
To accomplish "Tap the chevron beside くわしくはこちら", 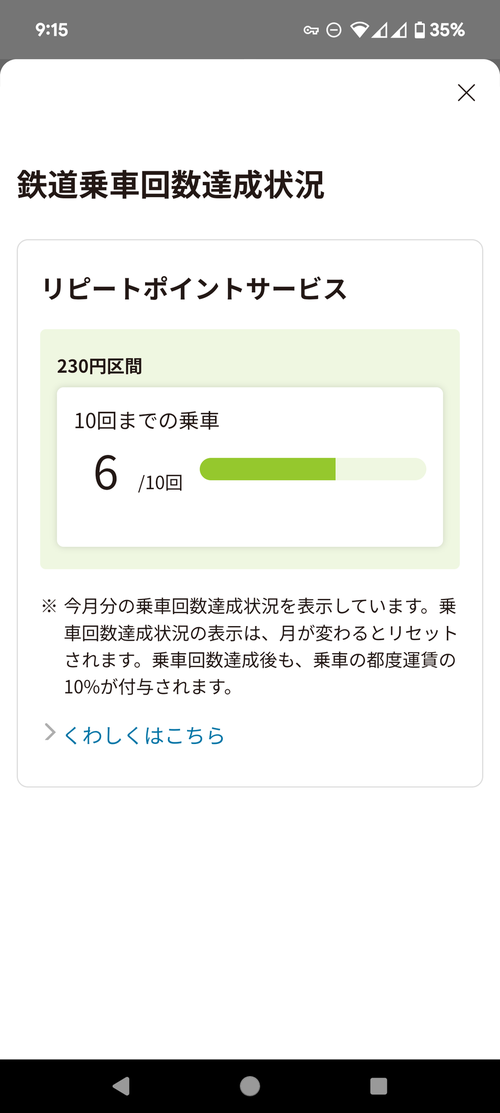I will [50, 733].
